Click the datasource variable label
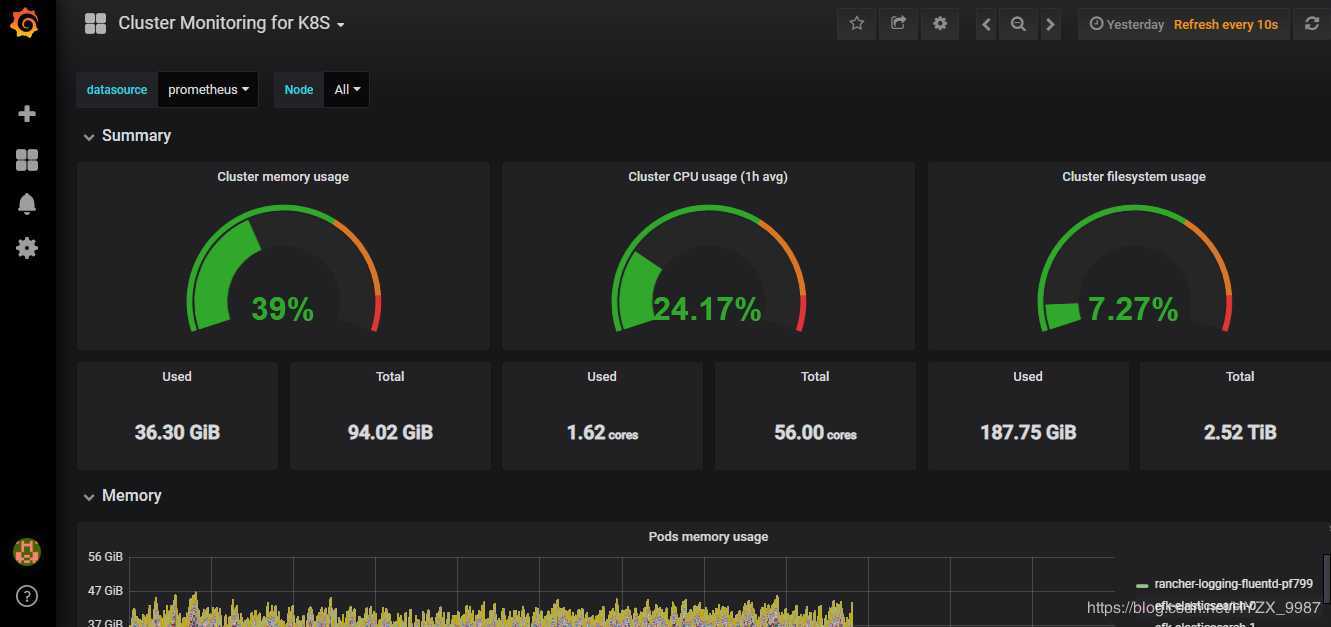1331x627 pixels. coord(117,90)
